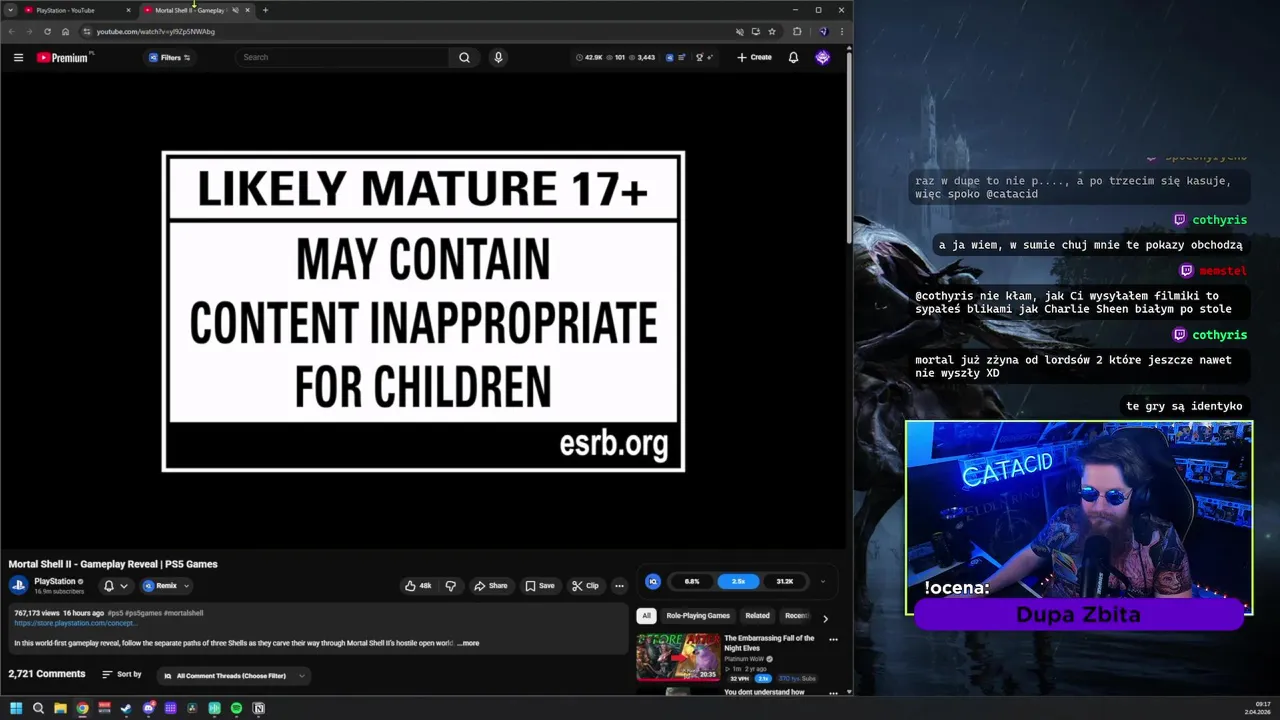The width and height of the screenshot is (1280, 720).
Task: Collapse the stats panel chevron
Action: pos(823,581)
